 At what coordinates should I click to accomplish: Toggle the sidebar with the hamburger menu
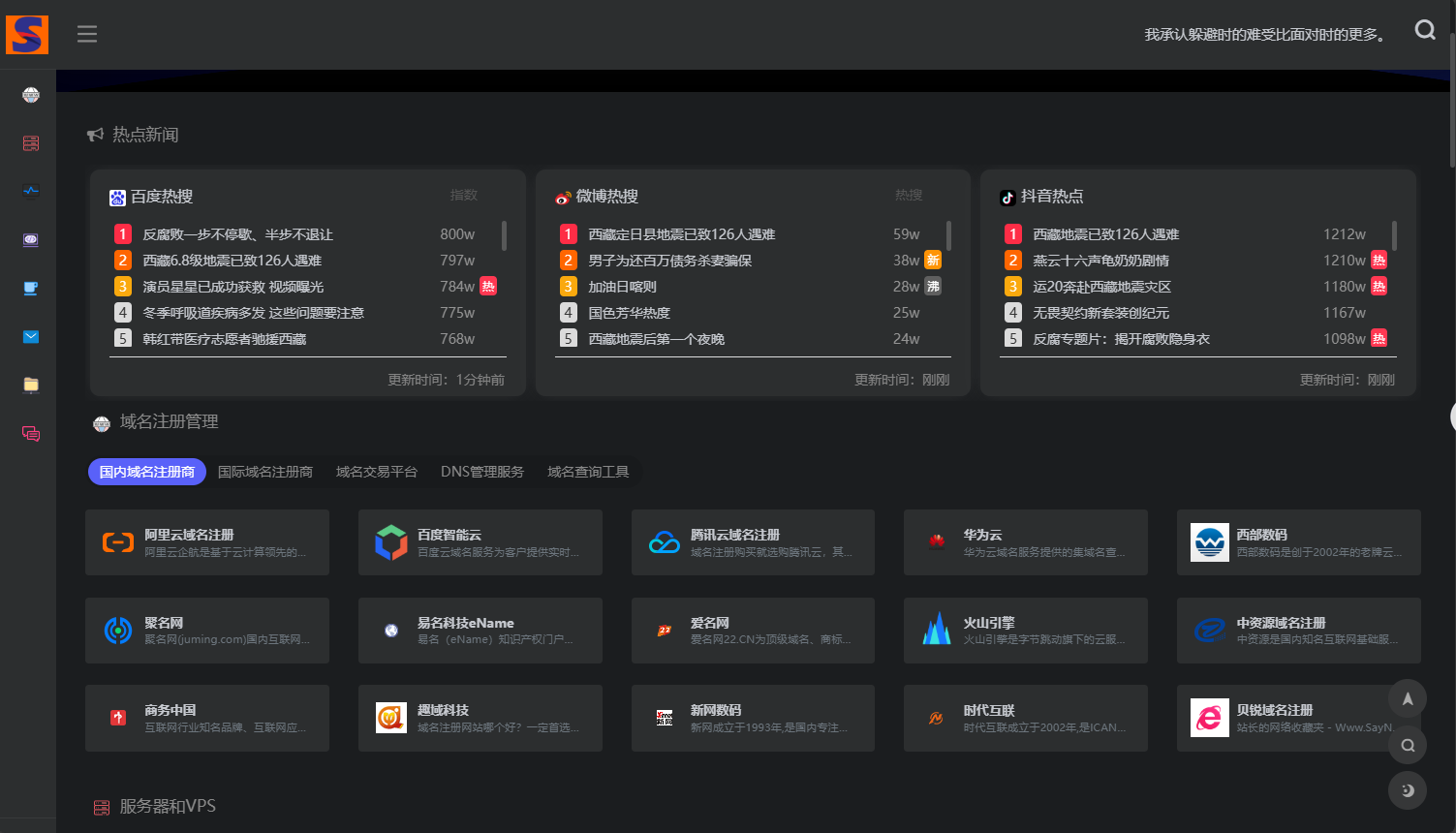(87, 34)
